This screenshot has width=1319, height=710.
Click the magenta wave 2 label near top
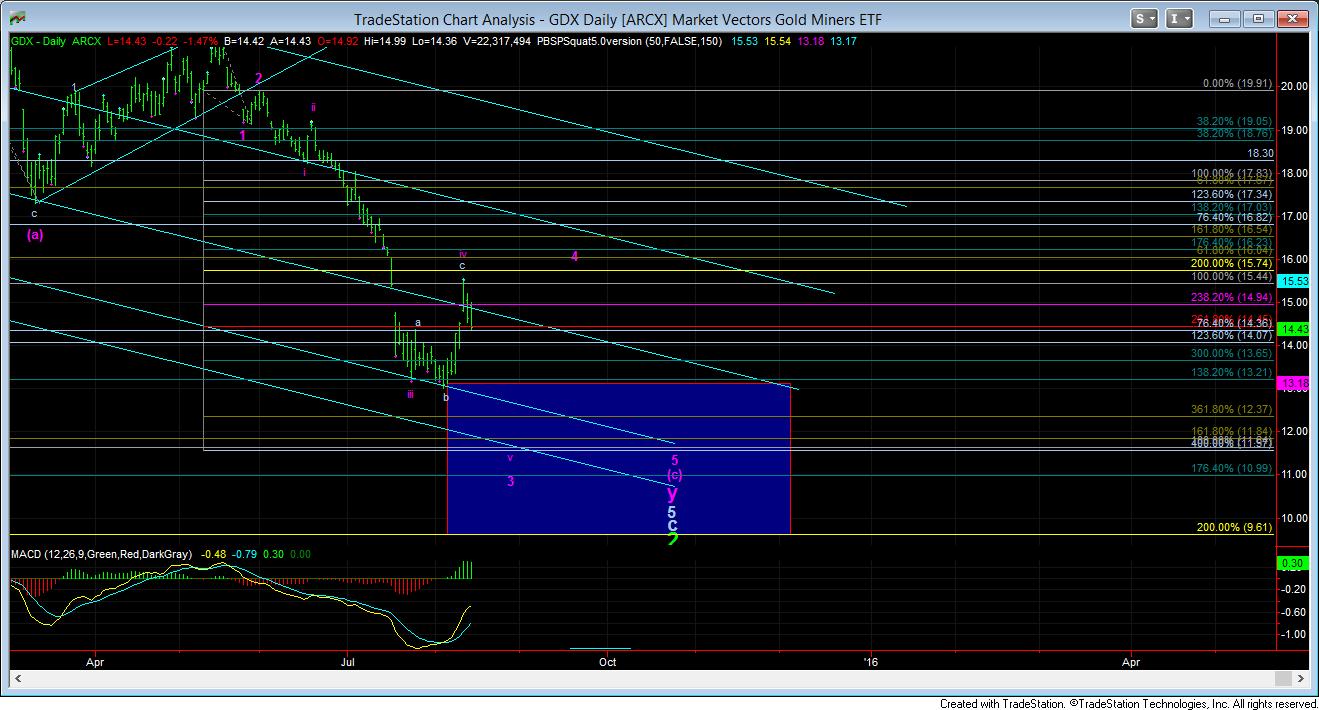coord(258,78)
